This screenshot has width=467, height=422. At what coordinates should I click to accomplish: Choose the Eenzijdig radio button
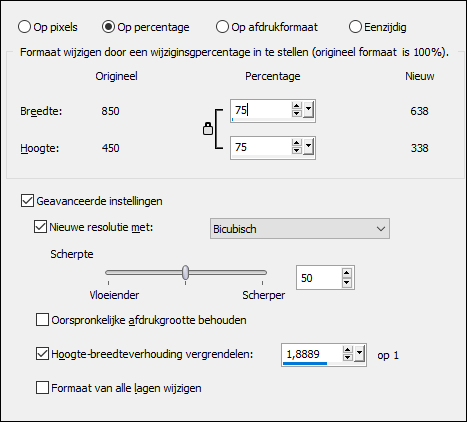(355, 27)
